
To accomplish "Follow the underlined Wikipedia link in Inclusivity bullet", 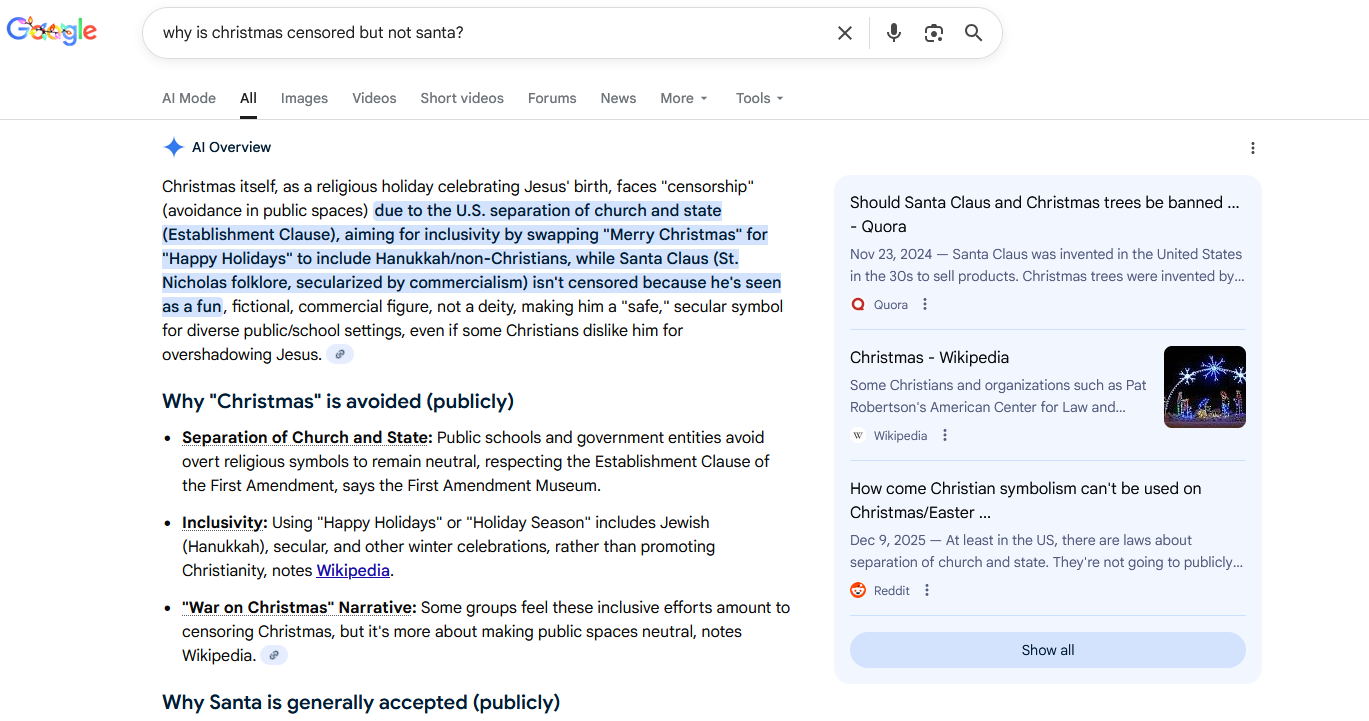I will pyautogui.click(x=353, y=571).
